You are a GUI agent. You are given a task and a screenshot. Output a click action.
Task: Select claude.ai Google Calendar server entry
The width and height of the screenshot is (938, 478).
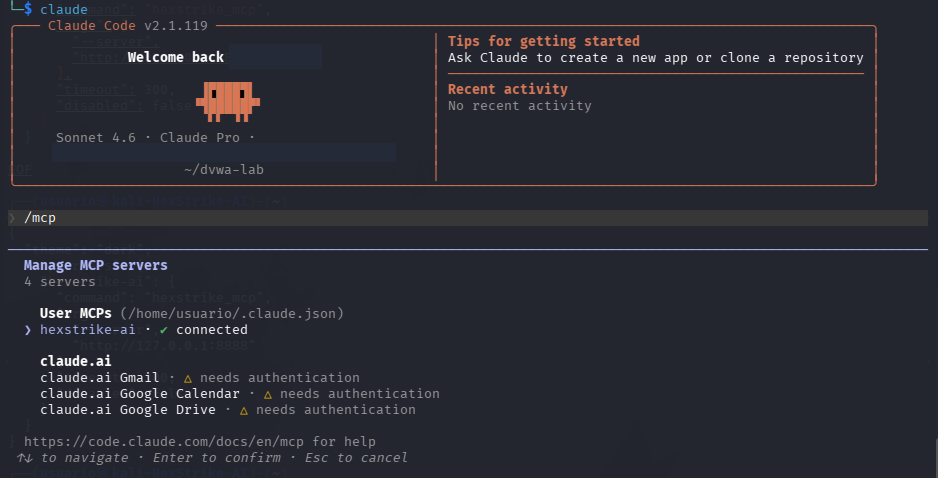pyautogui.click(x=139, y=394)
